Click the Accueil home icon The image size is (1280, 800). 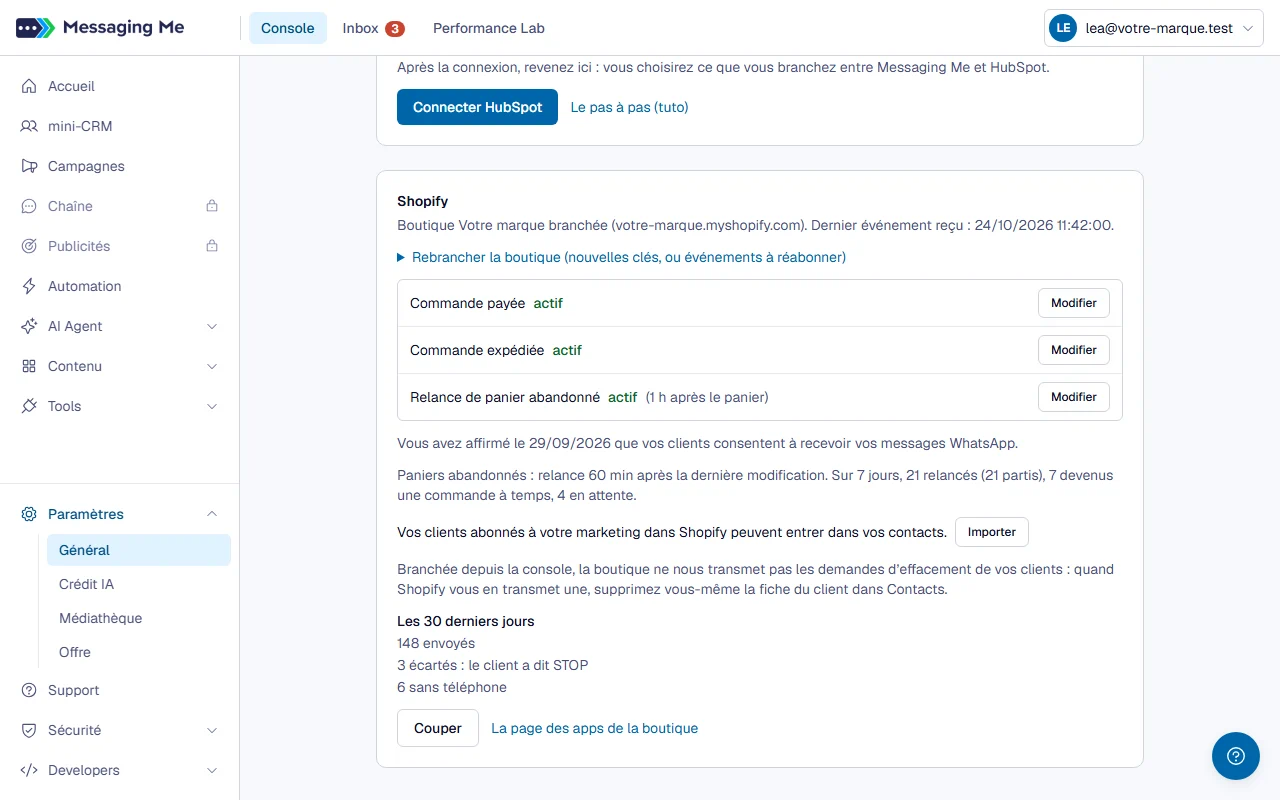tap(29, 86)
